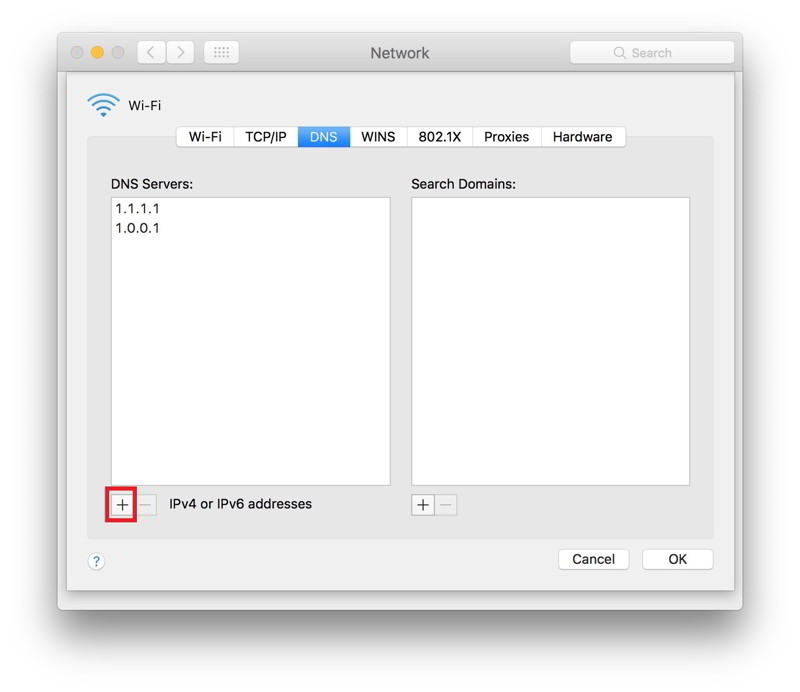Switch to the Wi-Fi tab
This screenshot has width=800, height=692.
click(205, 137)
